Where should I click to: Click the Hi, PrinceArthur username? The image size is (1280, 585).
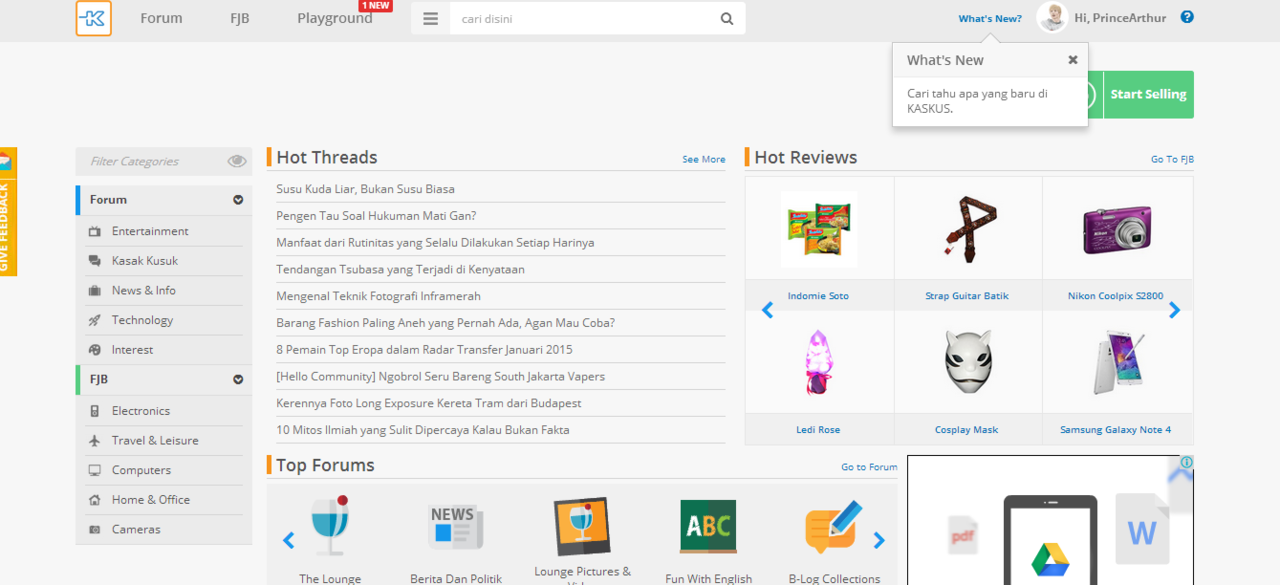click(1120, 18)
